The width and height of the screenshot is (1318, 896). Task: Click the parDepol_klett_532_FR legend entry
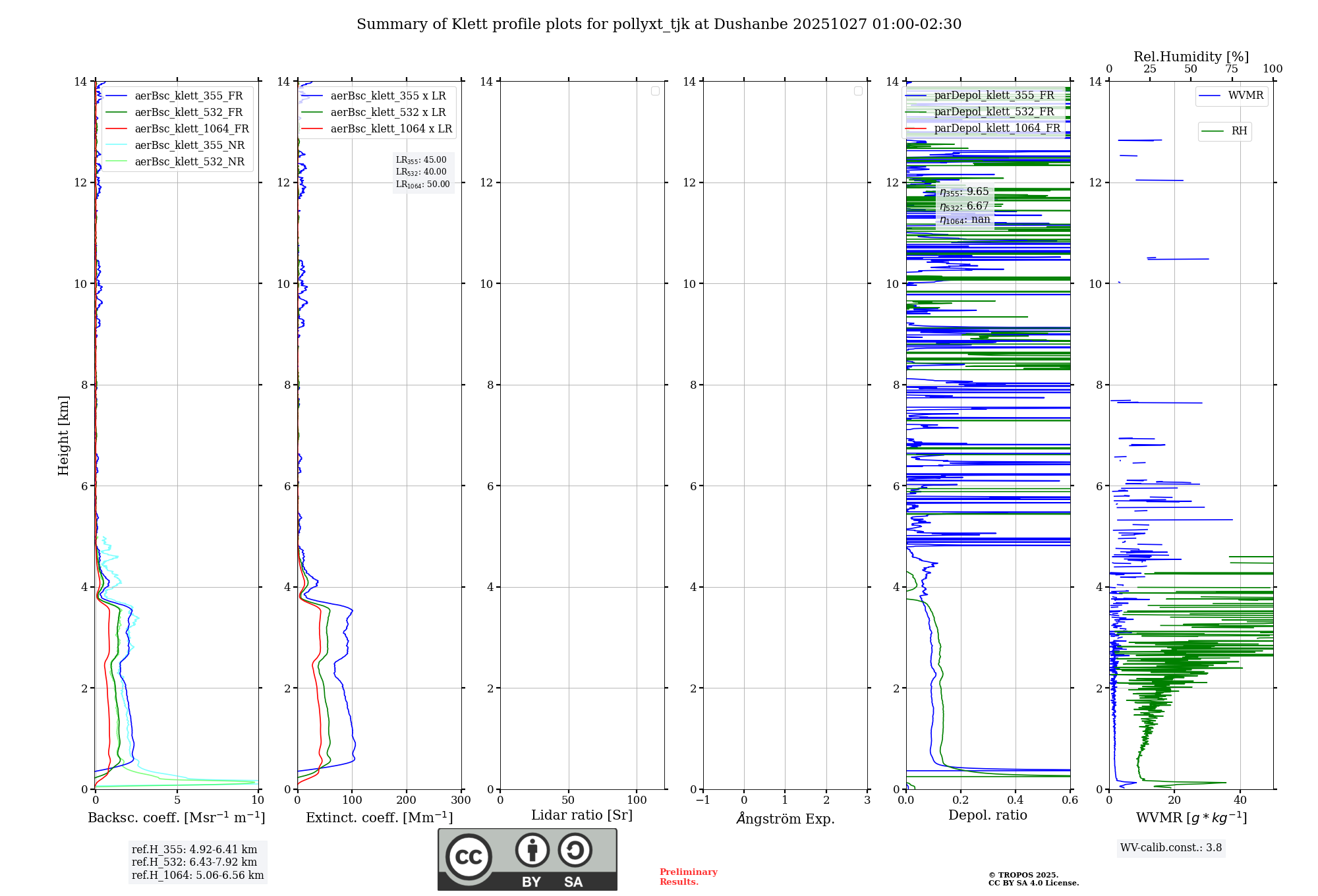pos(994,112)
